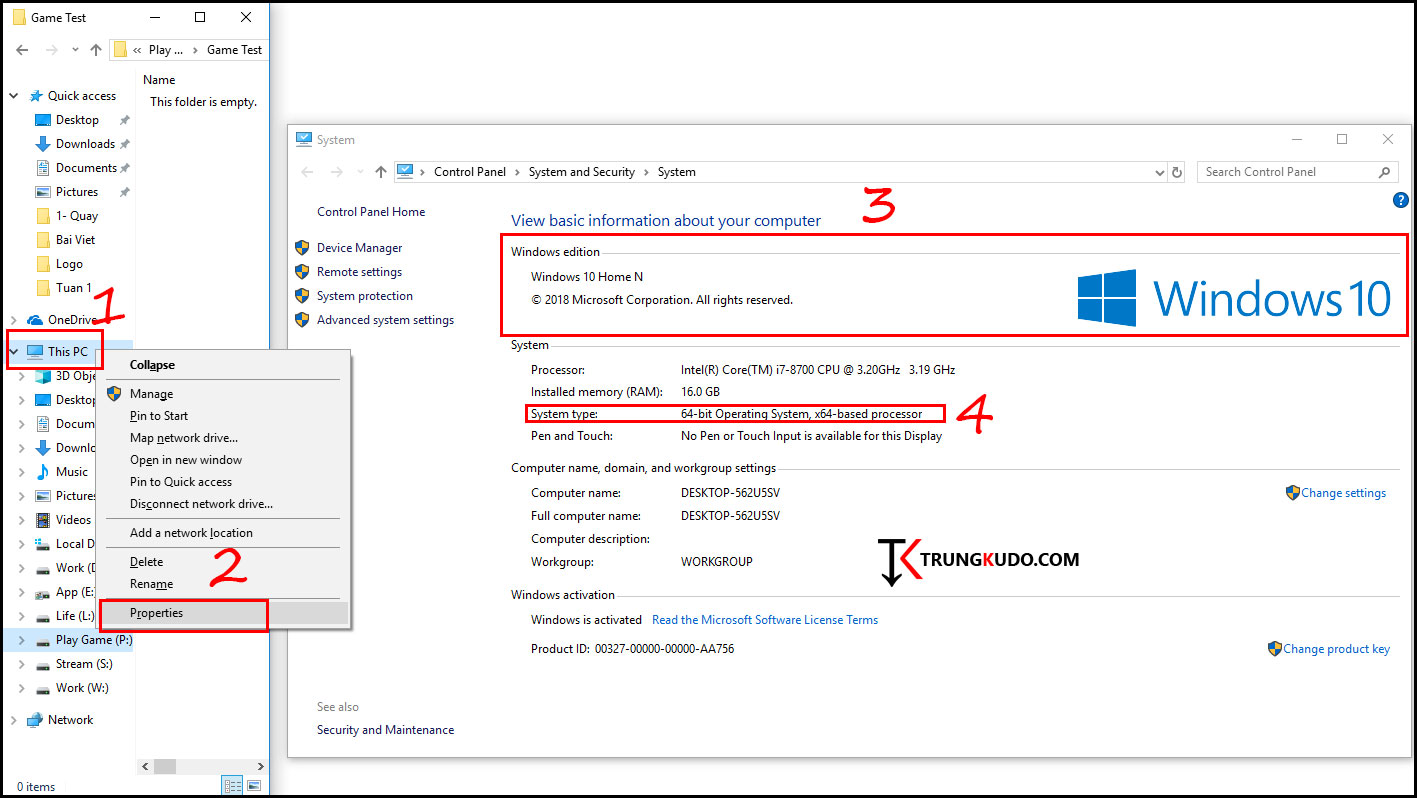This screenshot has height=798, width=1417.
Task: Expand the OneDrive tree node
Action: pos(14,320)
